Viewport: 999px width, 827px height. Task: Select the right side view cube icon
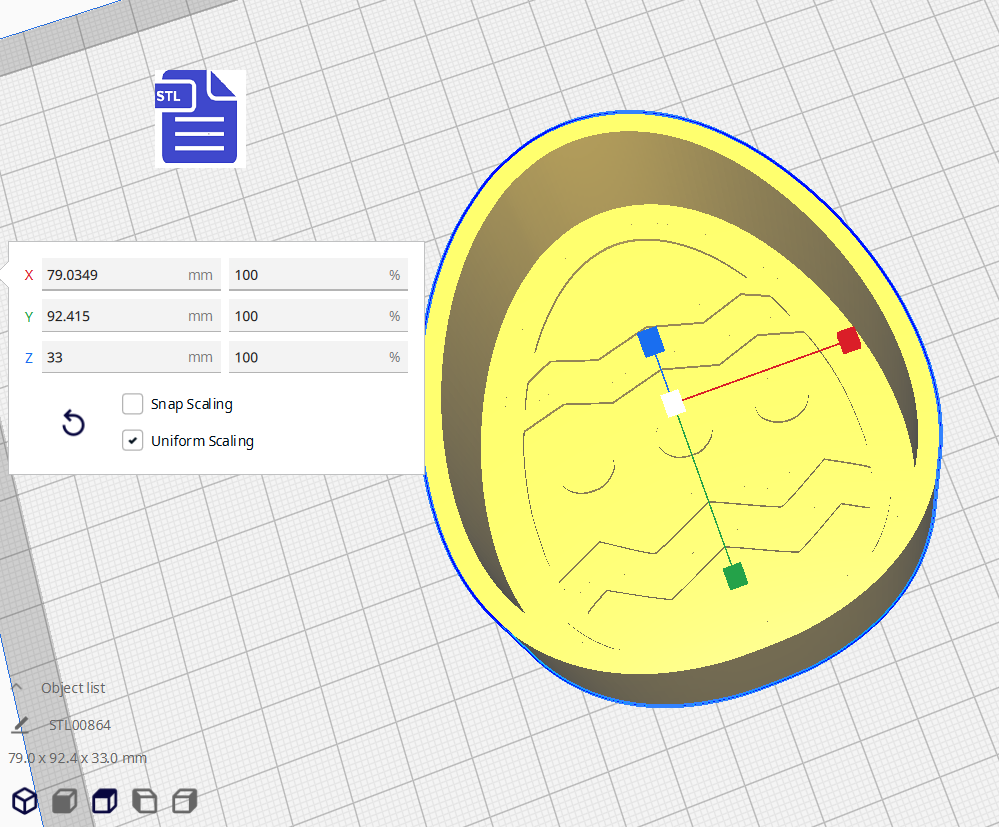(184, 800)
